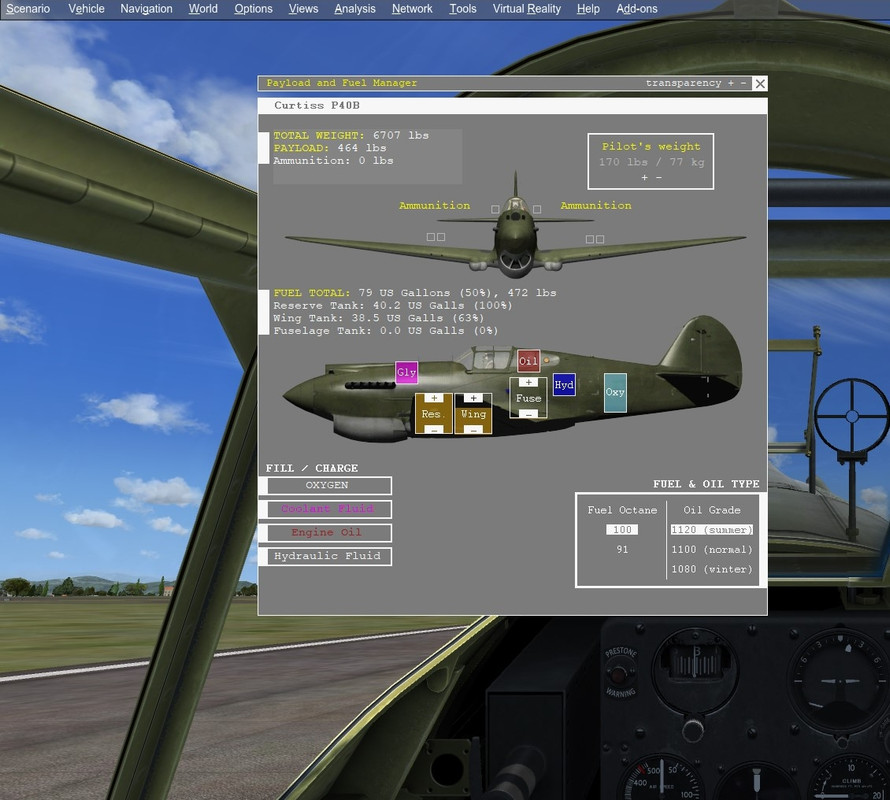890x800 pixels.
Task: Close the Payload and Fuel Manager
Action: click(760, 83)
